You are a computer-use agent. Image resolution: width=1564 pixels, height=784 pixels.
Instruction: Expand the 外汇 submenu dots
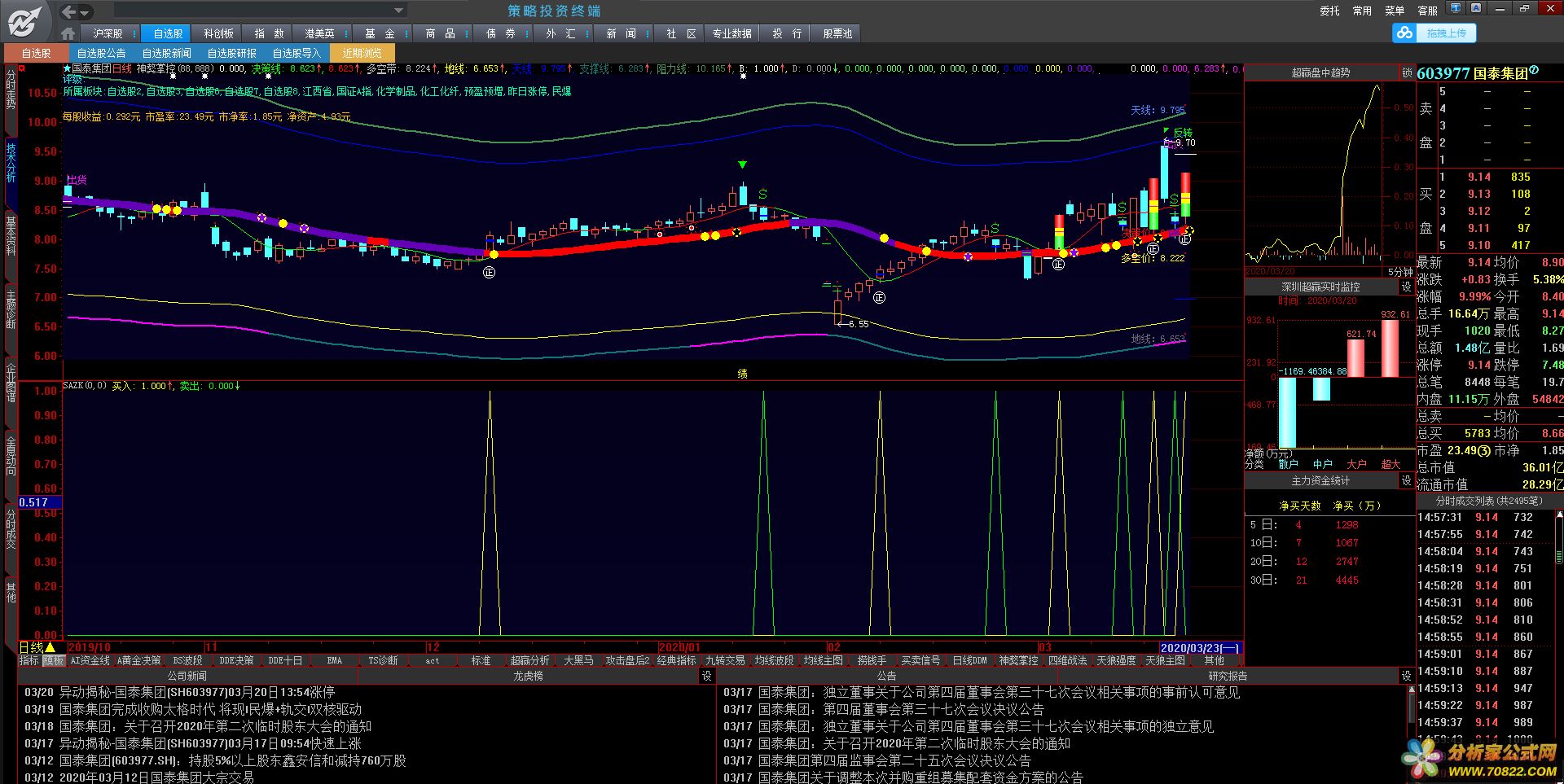[x=588, y=33]
